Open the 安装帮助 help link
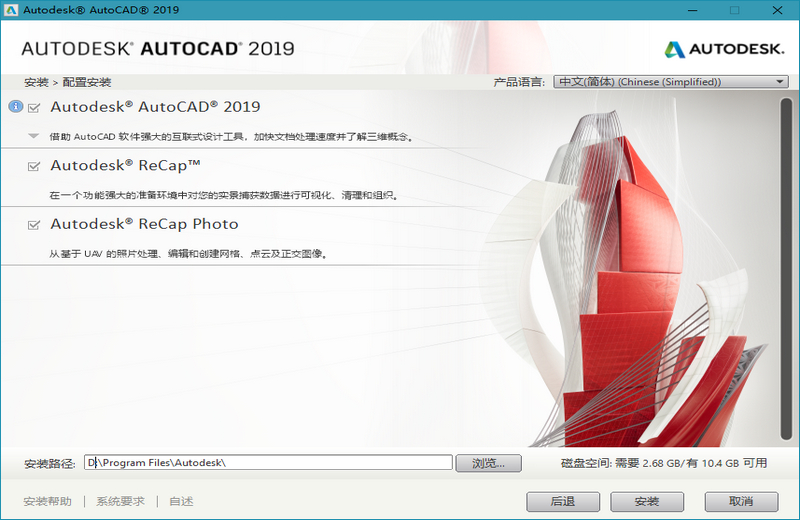800x520 pixels. coord(47,501)
